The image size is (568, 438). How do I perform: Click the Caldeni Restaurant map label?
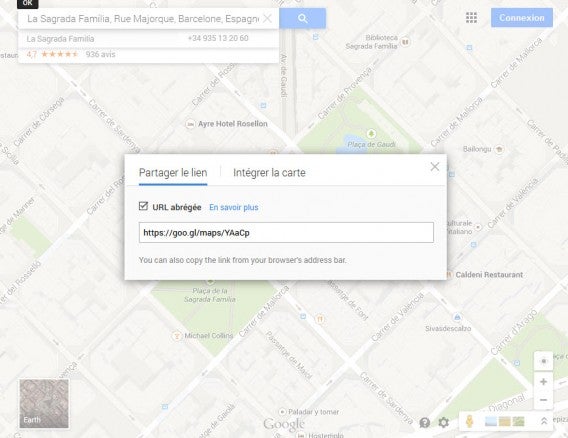(x=489, y=275)
